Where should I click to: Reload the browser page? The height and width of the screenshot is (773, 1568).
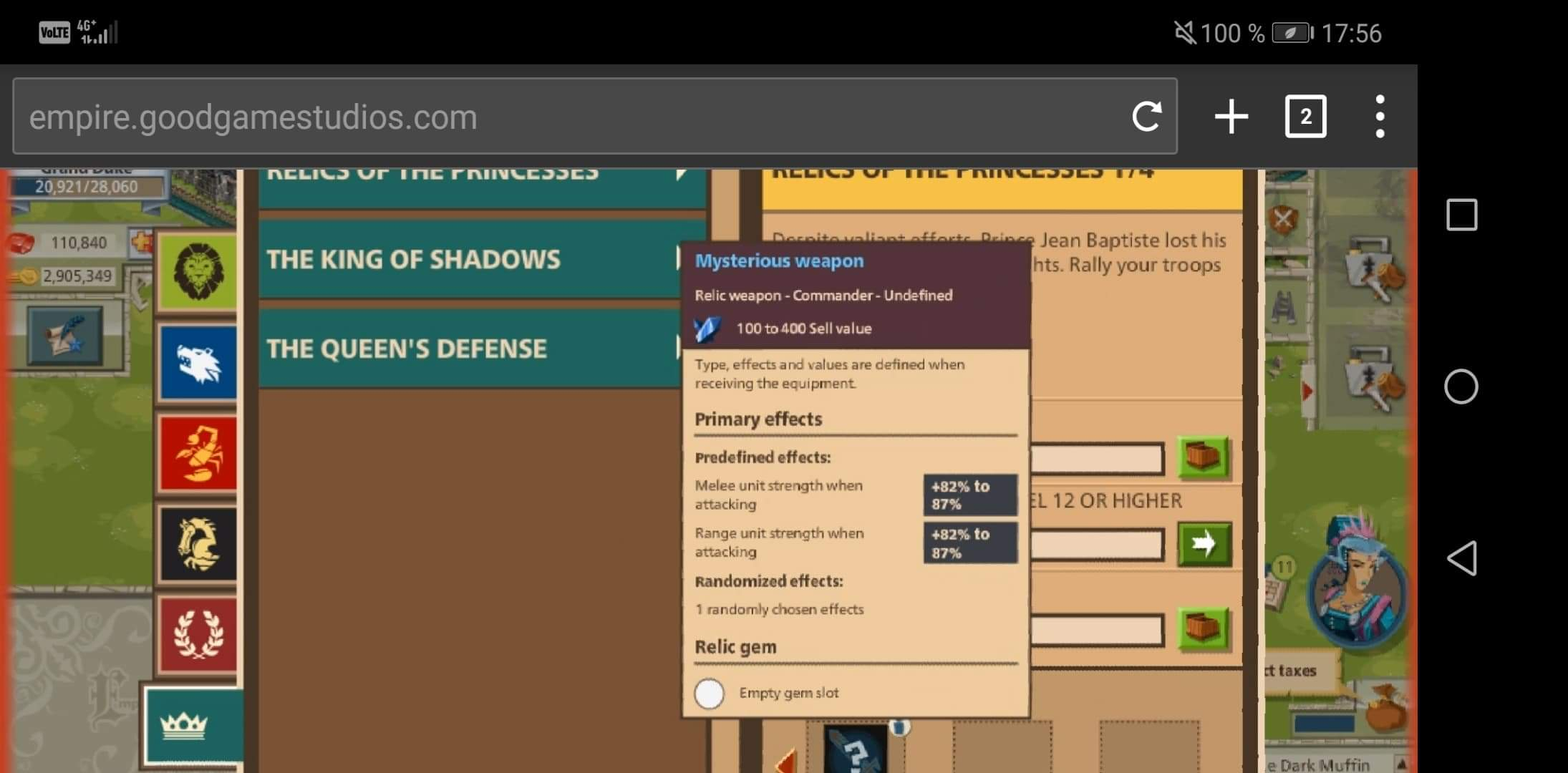[x=1146, y=117]
